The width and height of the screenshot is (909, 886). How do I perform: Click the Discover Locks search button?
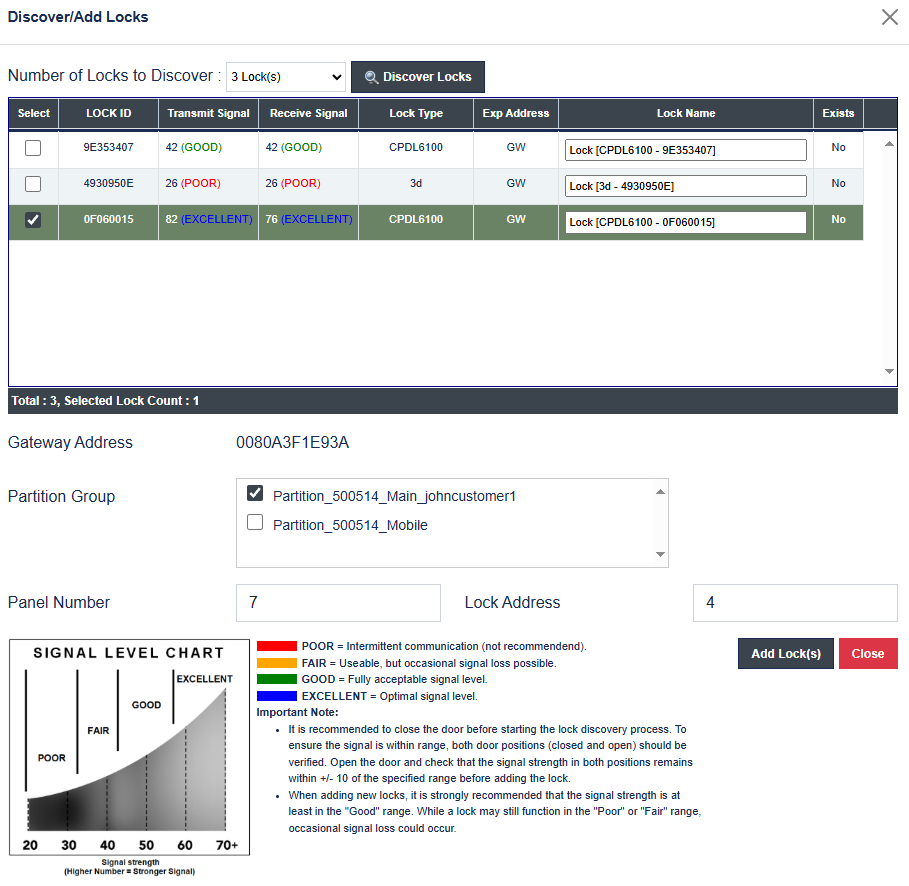[x=418, y=77]
